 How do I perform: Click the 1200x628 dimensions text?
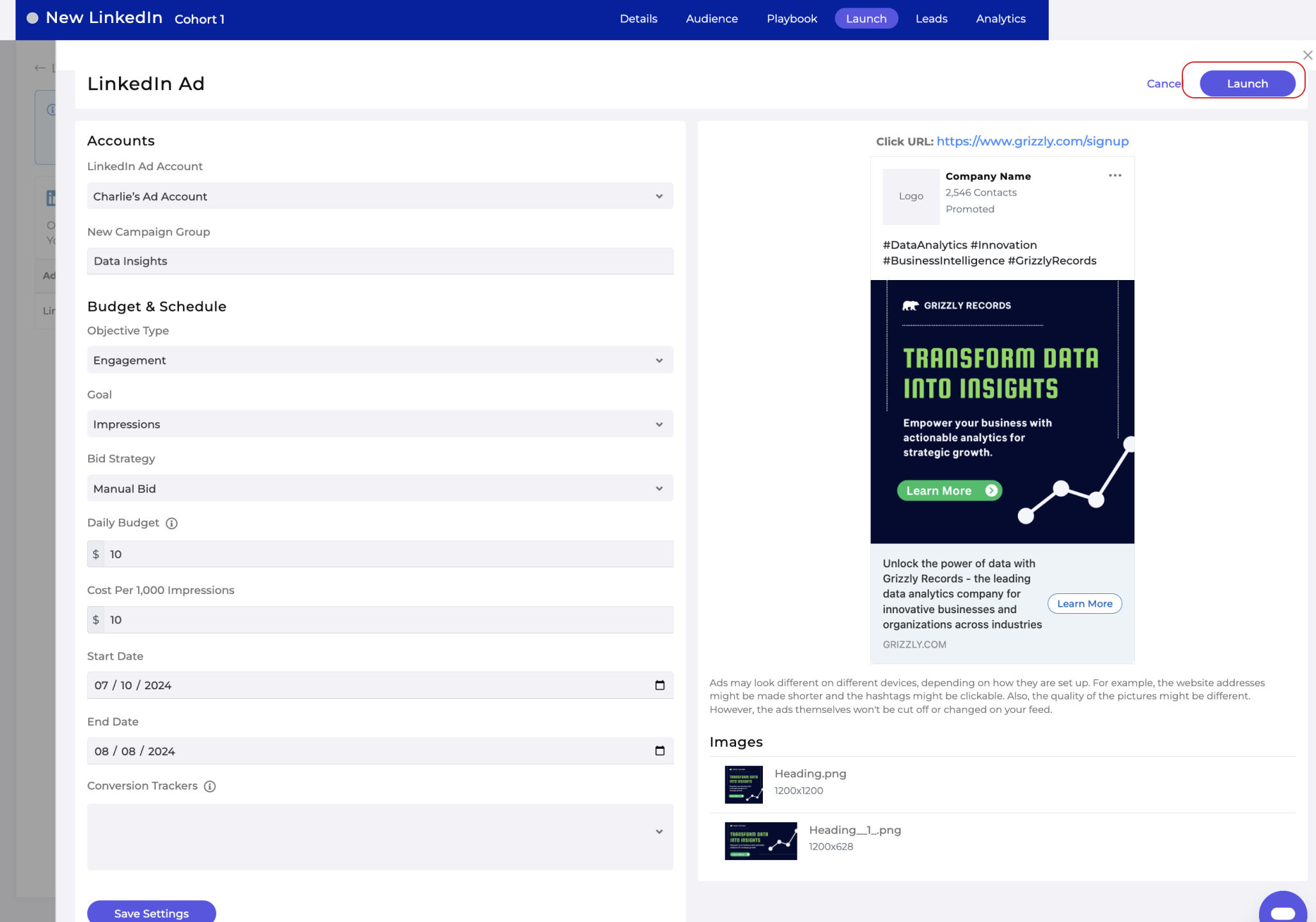[x=831, y=847]
